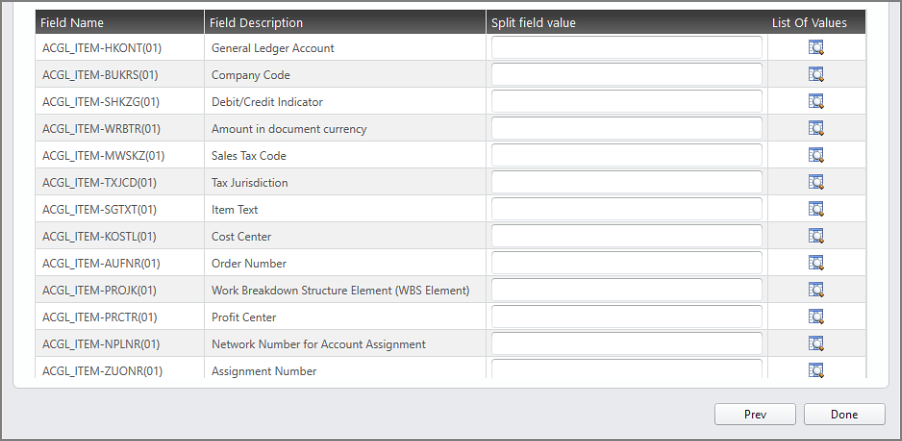The width and height of the screenshot is (902, 441).
Task: Open List Of Values for Company Code
Action: tap(816, 75)
